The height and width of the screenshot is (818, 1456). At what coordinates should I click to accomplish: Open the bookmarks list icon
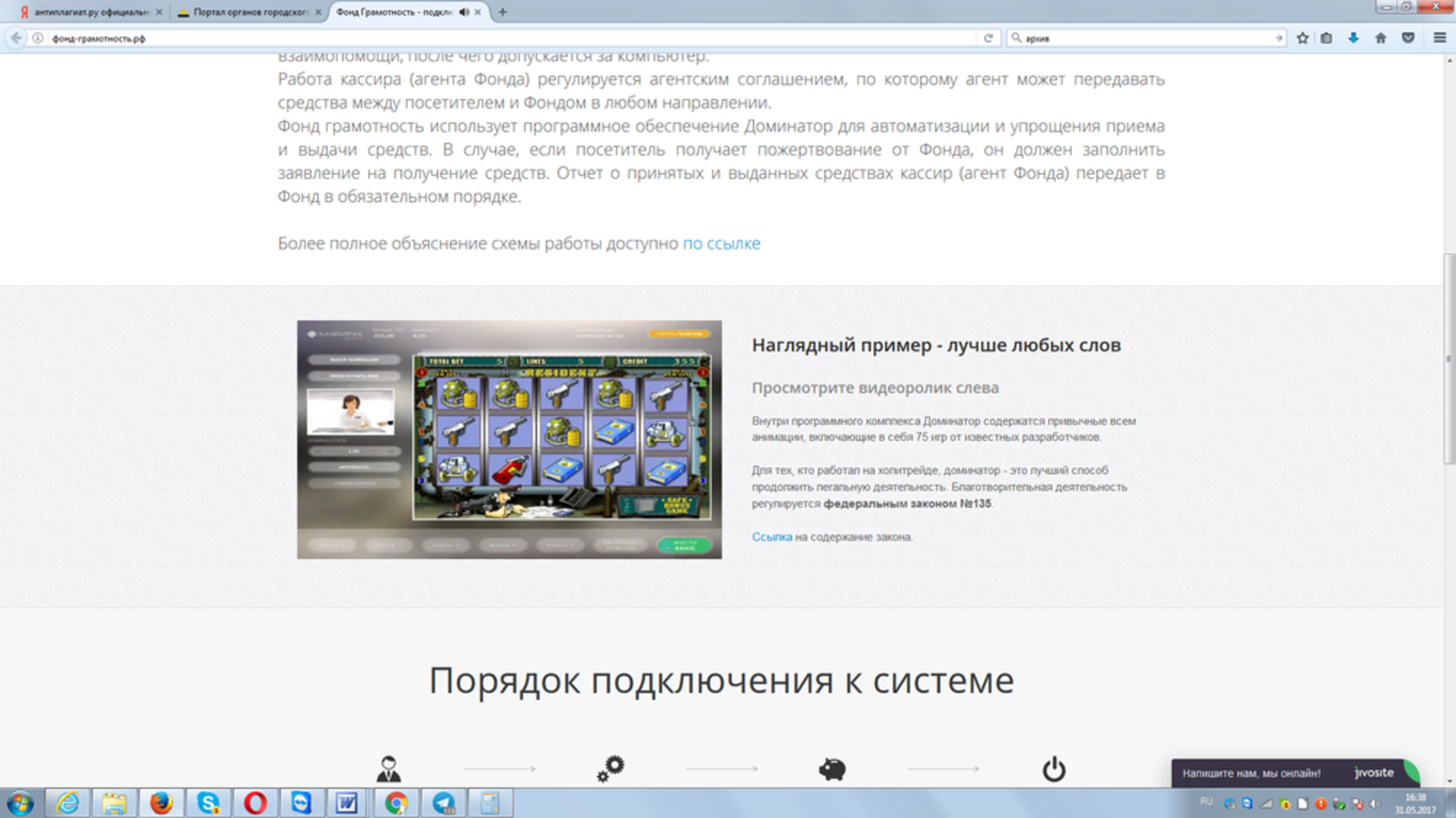tap(1326, 38)
